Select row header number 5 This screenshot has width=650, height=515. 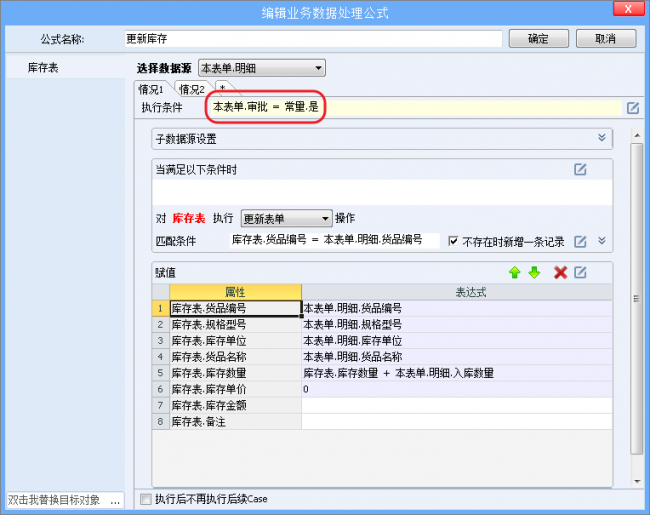coord(161,373)
